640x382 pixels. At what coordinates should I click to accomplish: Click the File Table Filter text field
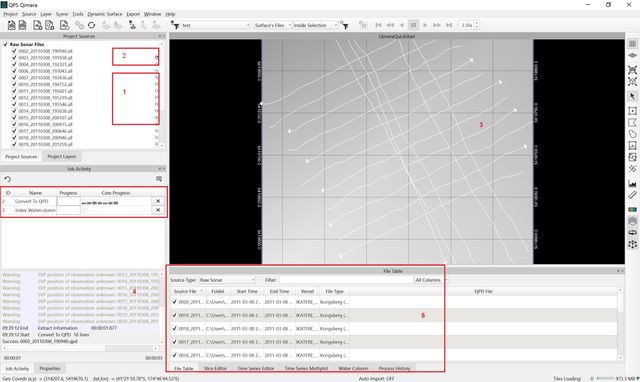(x=346, y=280)
